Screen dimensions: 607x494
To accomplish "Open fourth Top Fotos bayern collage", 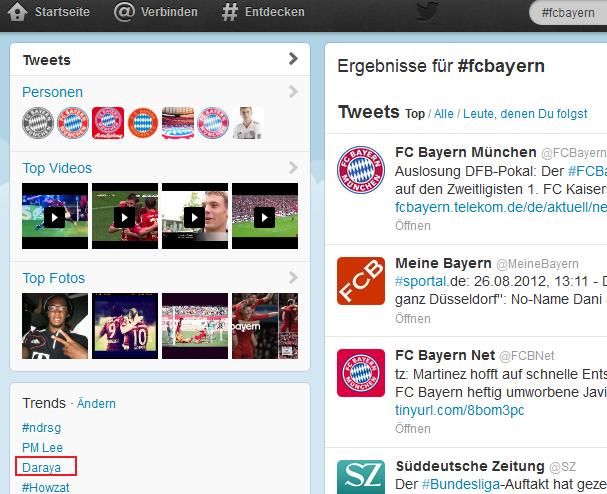I will (265, 326).
